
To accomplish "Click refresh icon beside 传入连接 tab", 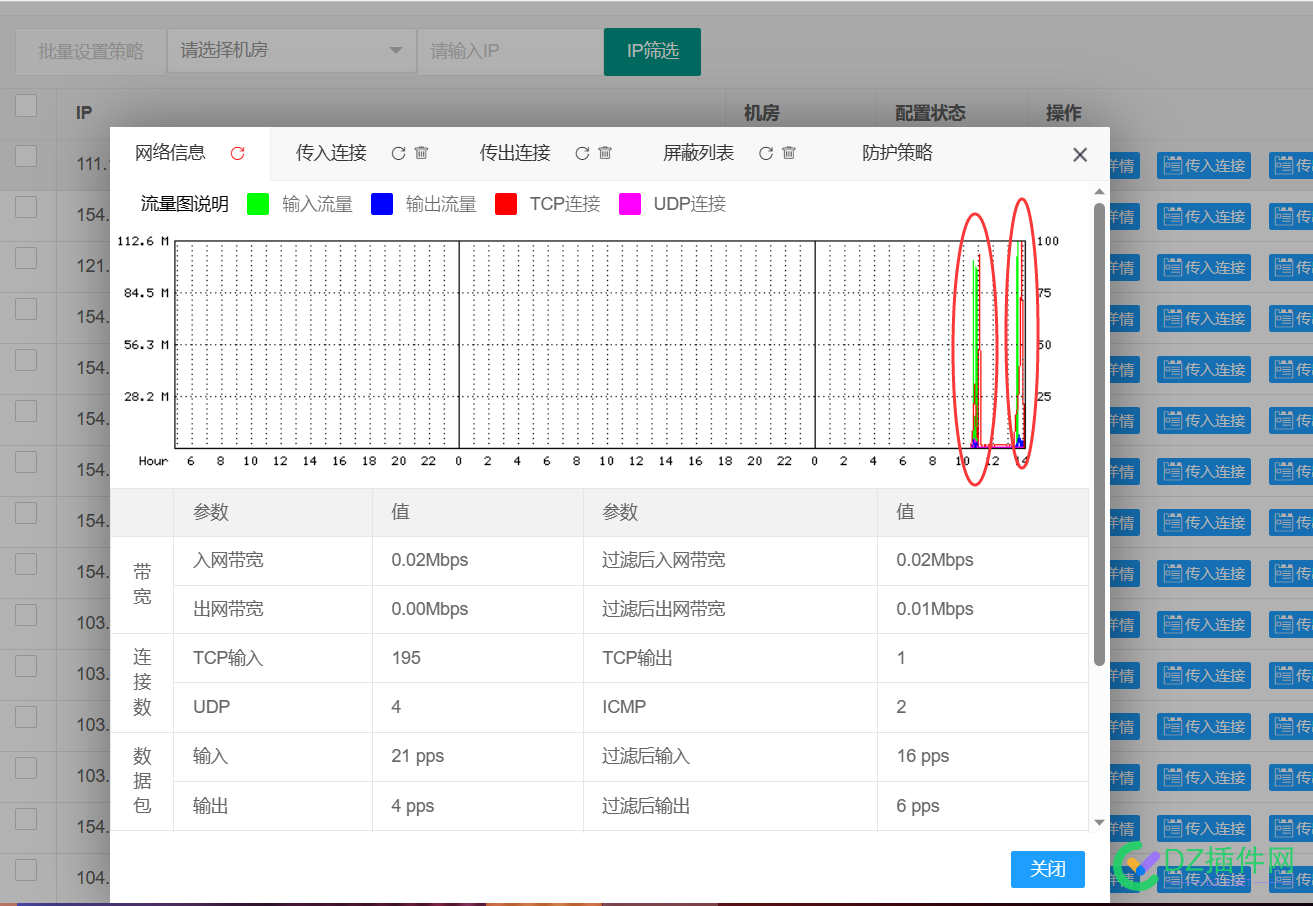I will point(398,153).
